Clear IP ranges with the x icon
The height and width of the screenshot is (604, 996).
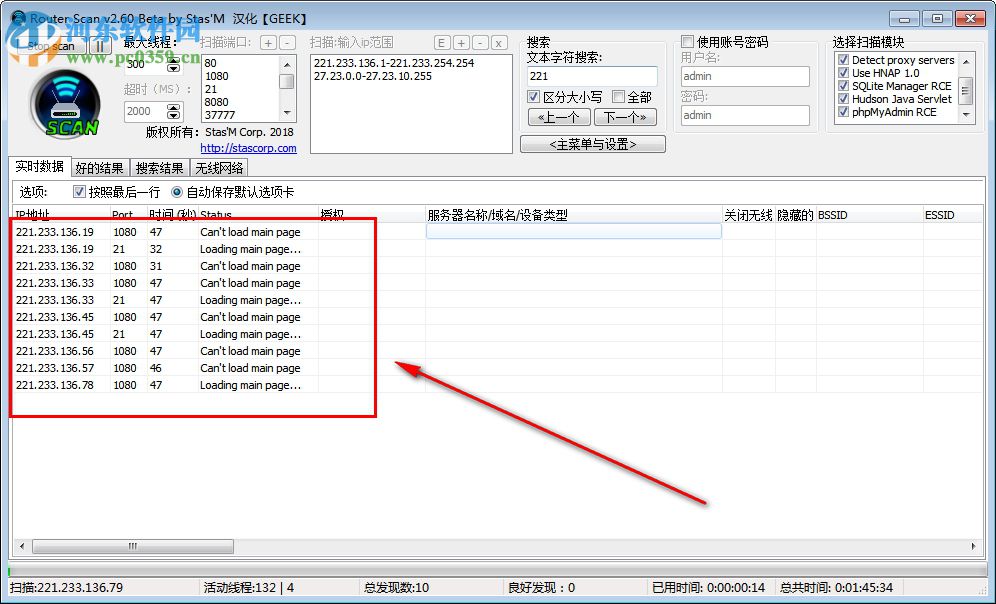(x=500, y=43)
